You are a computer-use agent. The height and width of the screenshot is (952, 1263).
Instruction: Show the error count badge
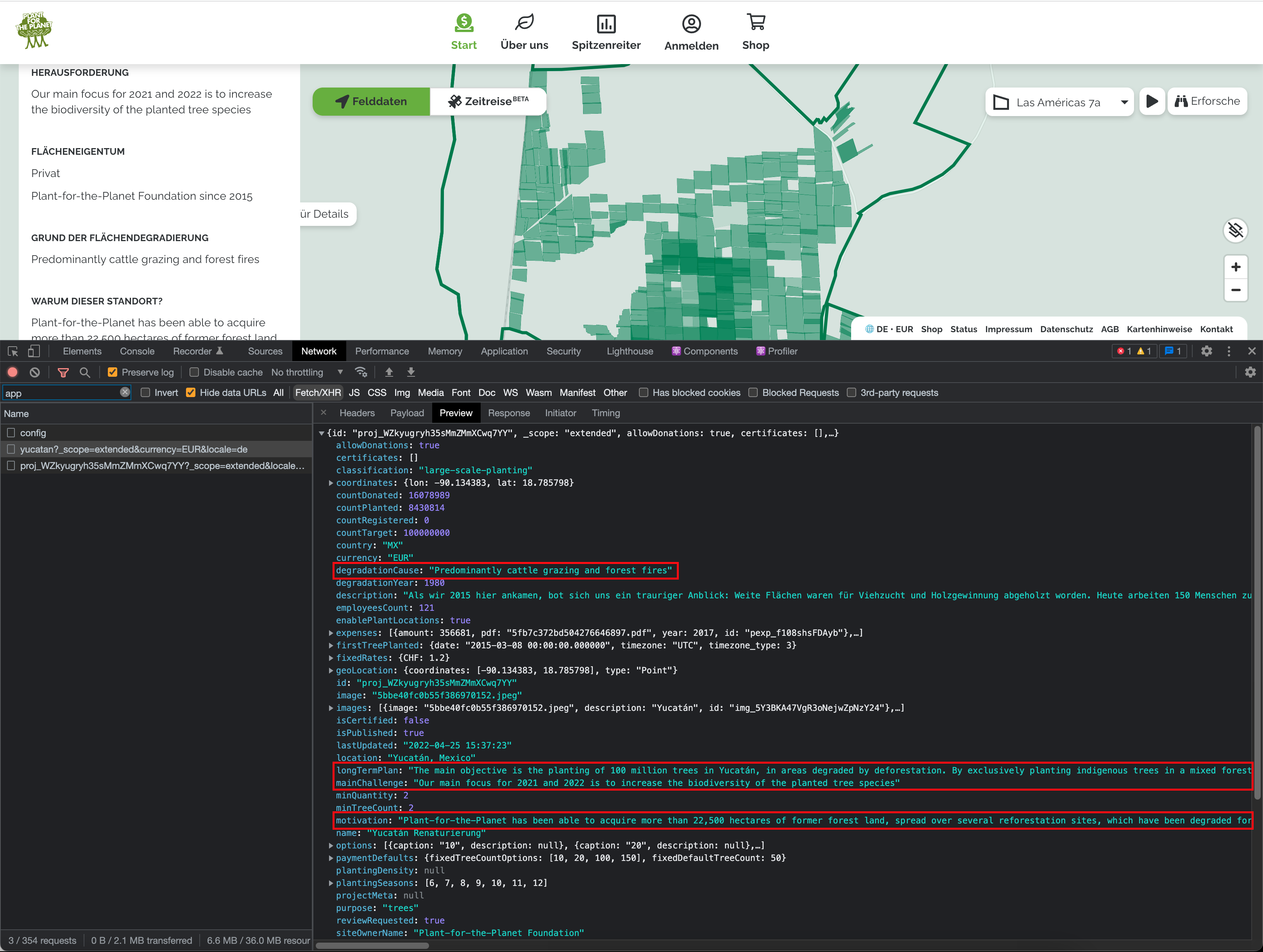click(x=1124, y=351)
